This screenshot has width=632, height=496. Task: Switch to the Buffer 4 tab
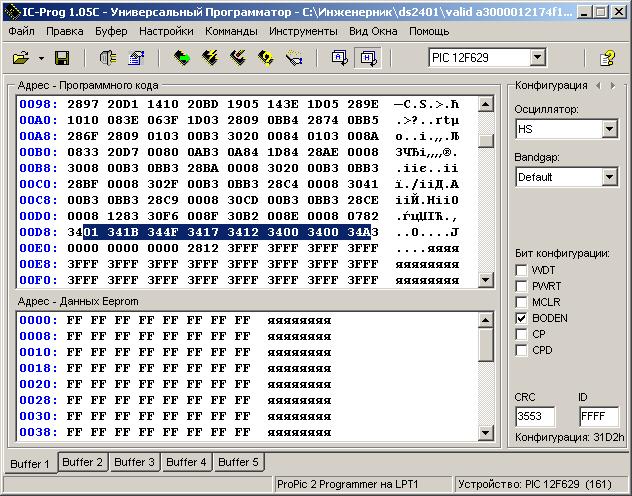click(x=186, y=462)
